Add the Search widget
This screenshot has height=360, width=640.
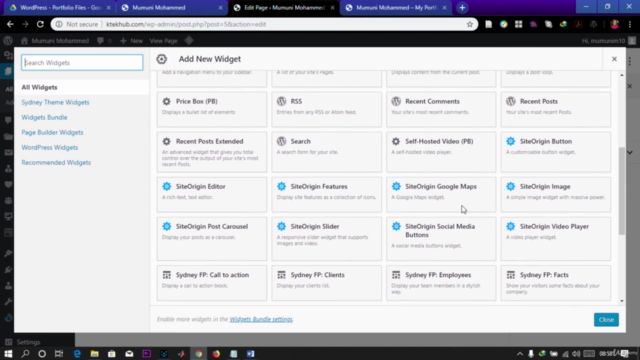click(x=327, y=152)
